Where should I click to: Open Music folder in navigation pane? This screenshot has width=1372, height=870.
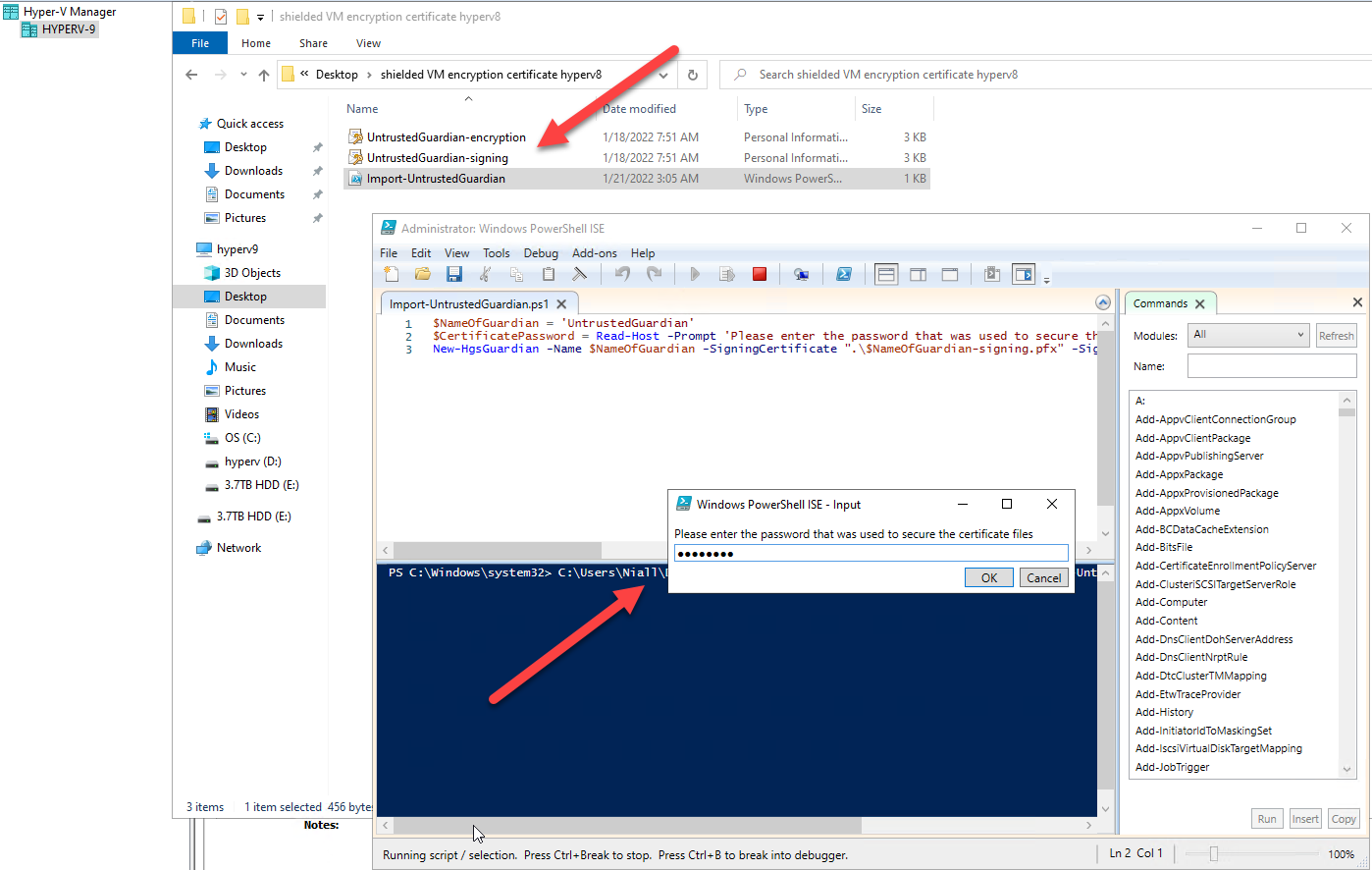click(x=240, y=367)
